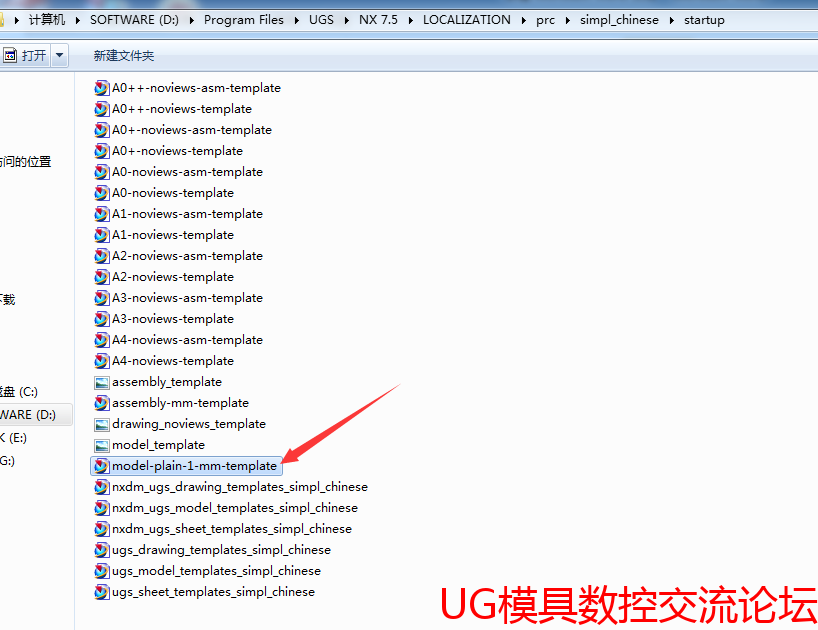Select the (G:) drive in the navigation pane
Image resolution: width=818 pixels, height=630 pixels.
tap(7, 461)
